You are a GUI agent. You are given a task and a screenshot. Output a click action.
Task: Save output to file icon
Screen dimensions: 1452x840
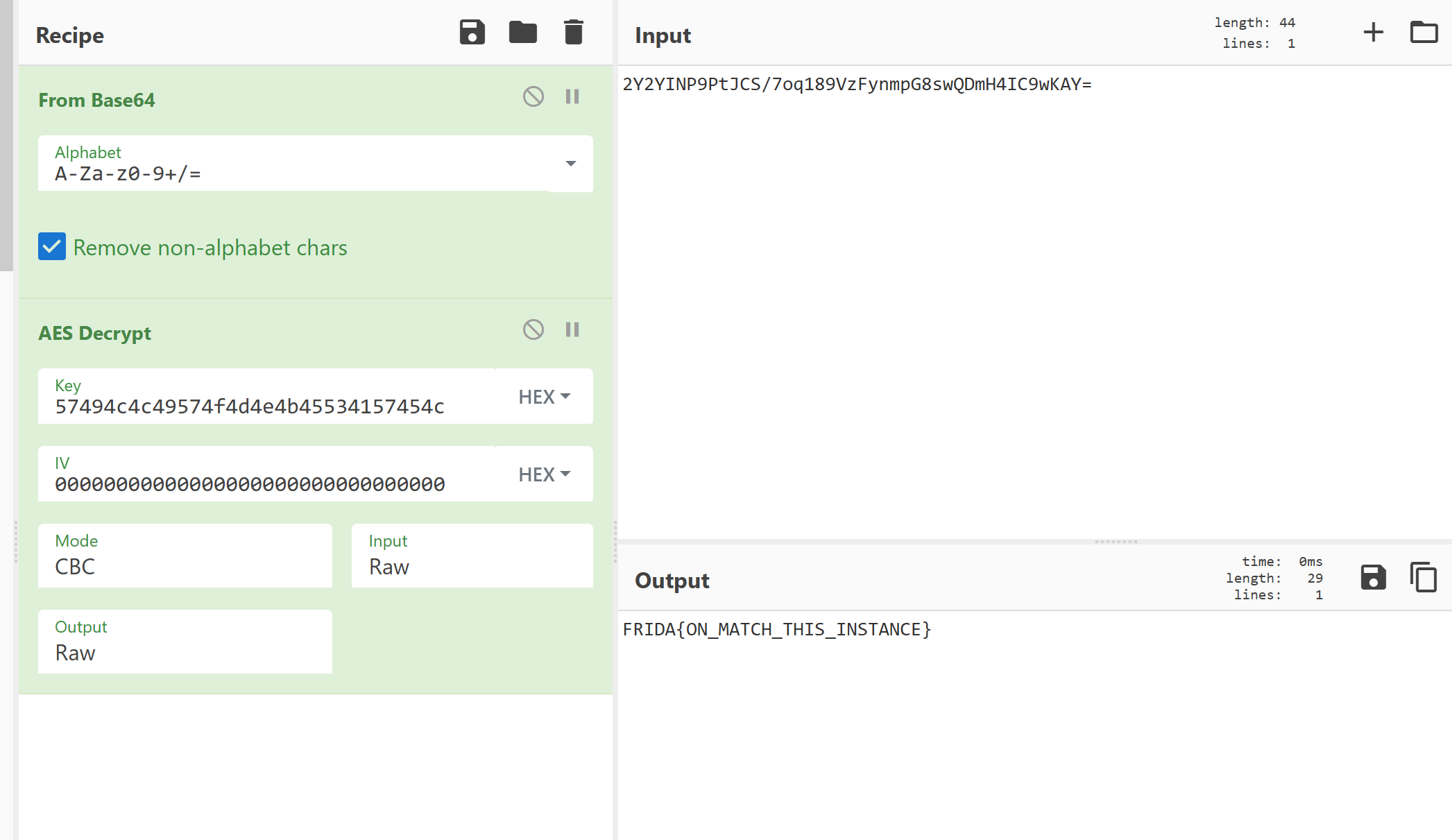pyautogui.click(x=1373, y=578)
